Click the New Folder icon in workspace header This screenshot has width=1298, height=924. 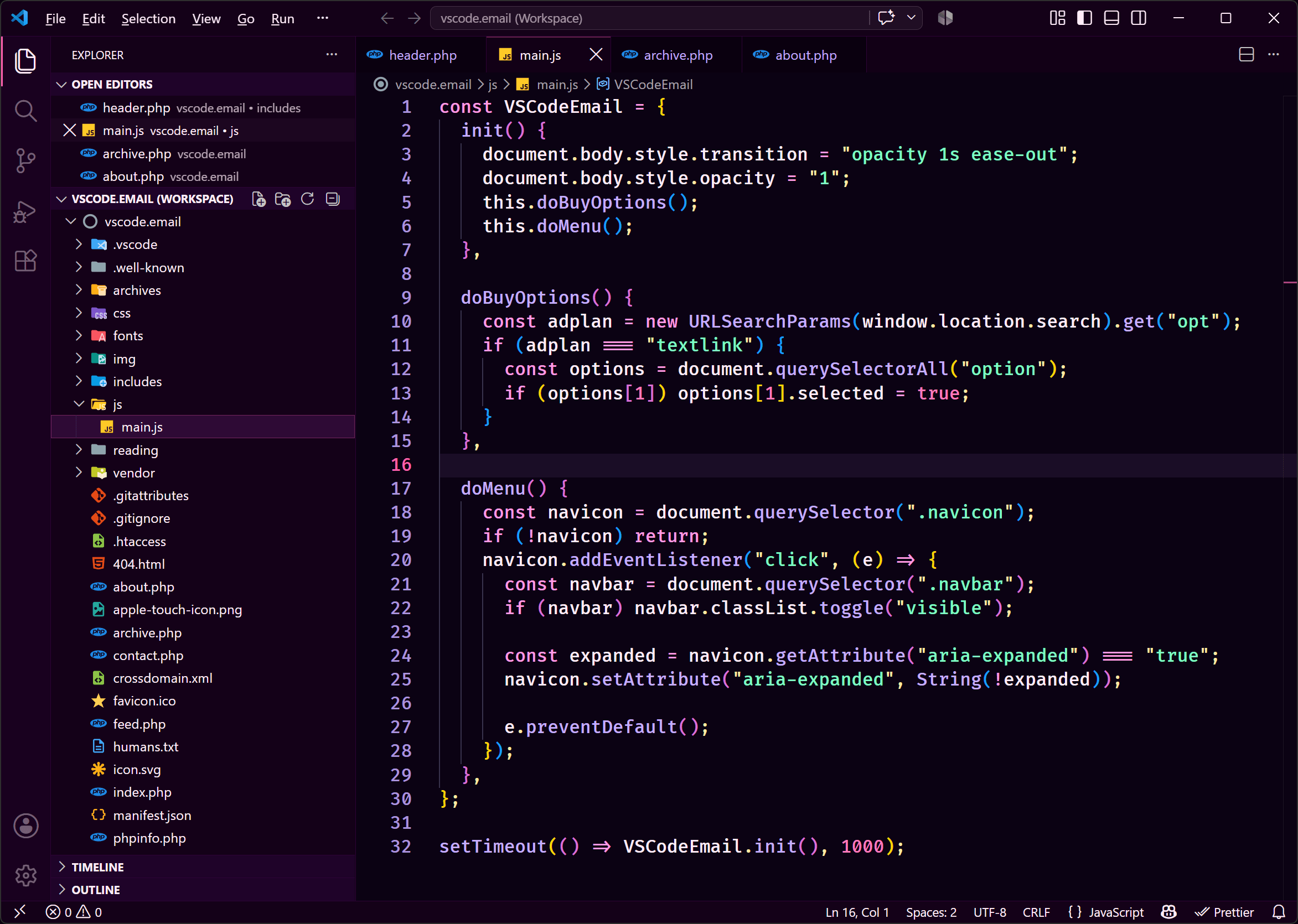point(283,199)
